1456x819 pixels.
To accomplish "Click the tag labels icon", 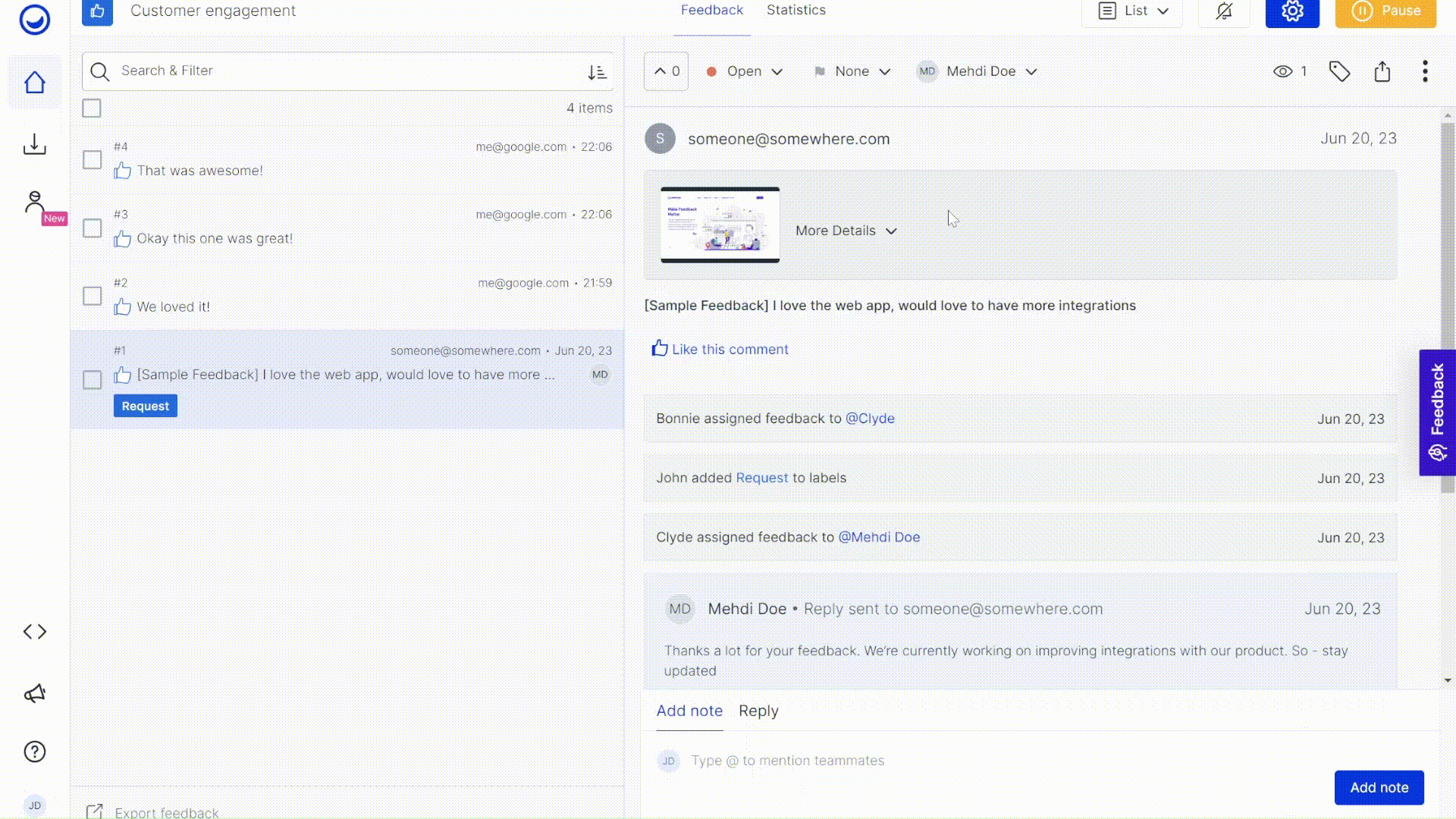I will 1339,71.
